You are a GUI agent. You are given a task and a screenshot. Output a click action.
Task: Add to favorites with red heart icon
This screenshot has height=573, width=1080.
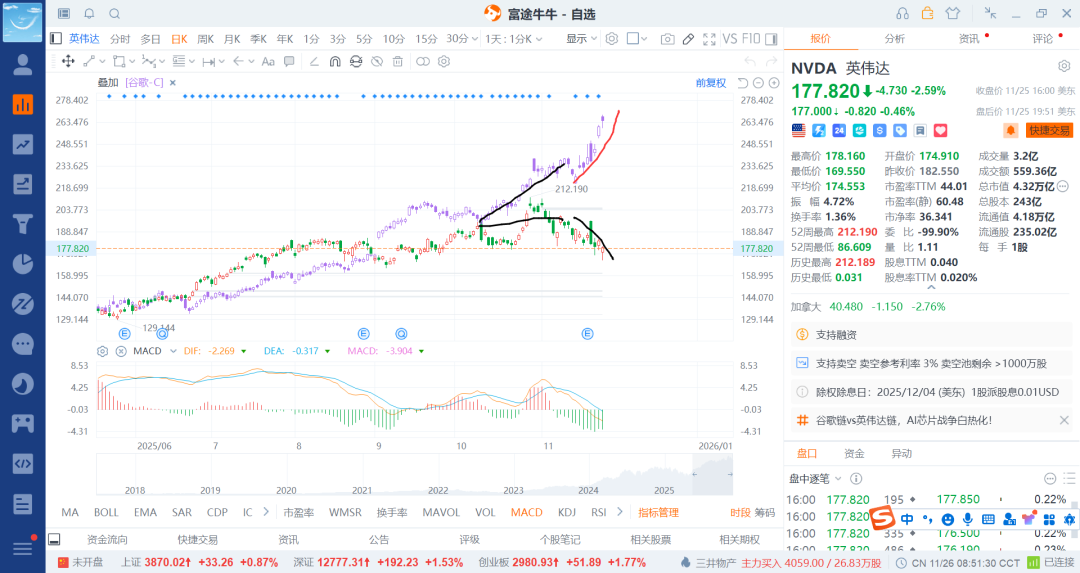click(x=940, y=130)
